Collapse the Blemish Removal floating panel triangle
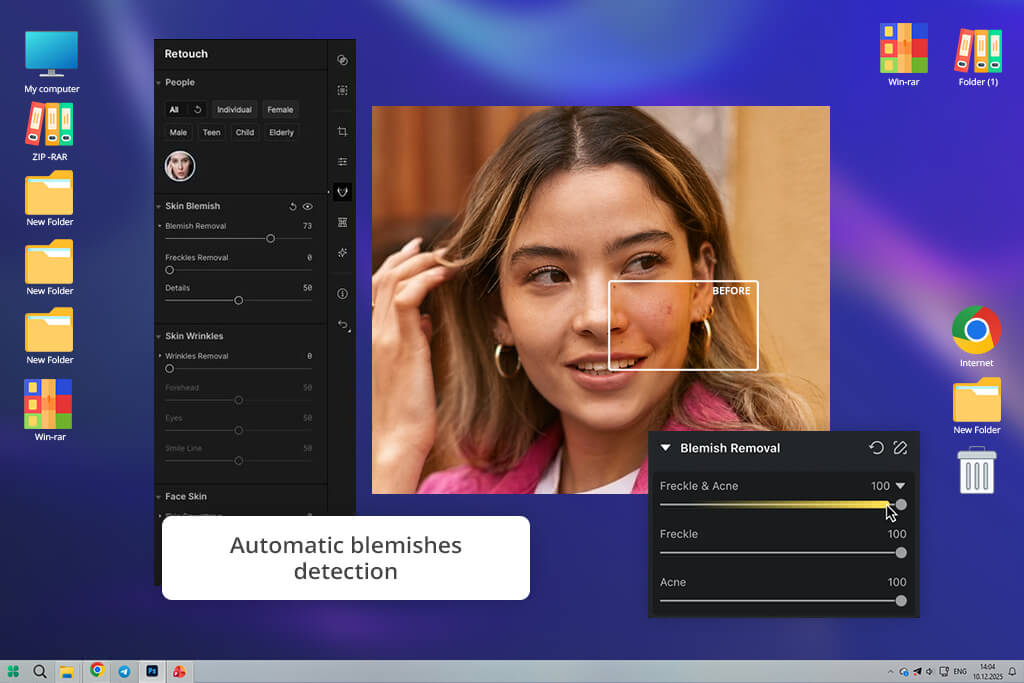Screen dimensions: 1024x683 coord(665,448)
